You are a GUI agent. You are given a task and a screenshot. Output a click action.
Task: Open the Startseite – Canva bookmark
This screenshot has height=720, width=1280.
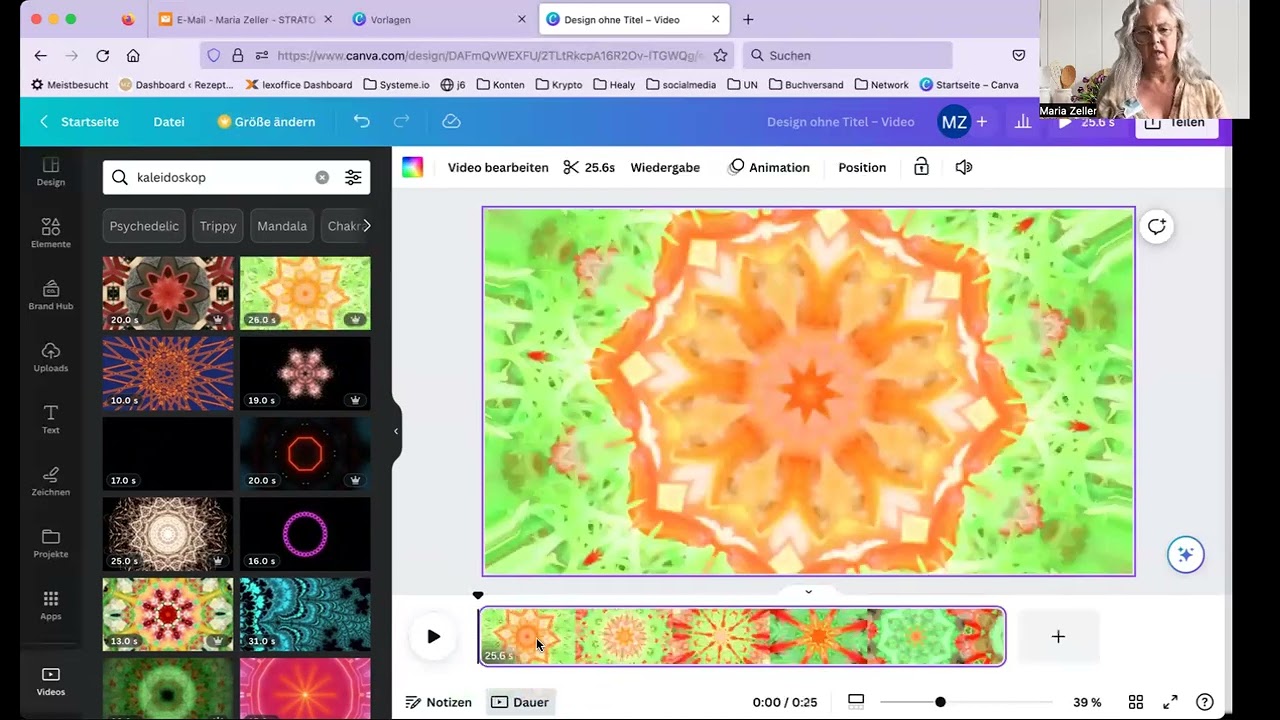[x=969, y=85]
